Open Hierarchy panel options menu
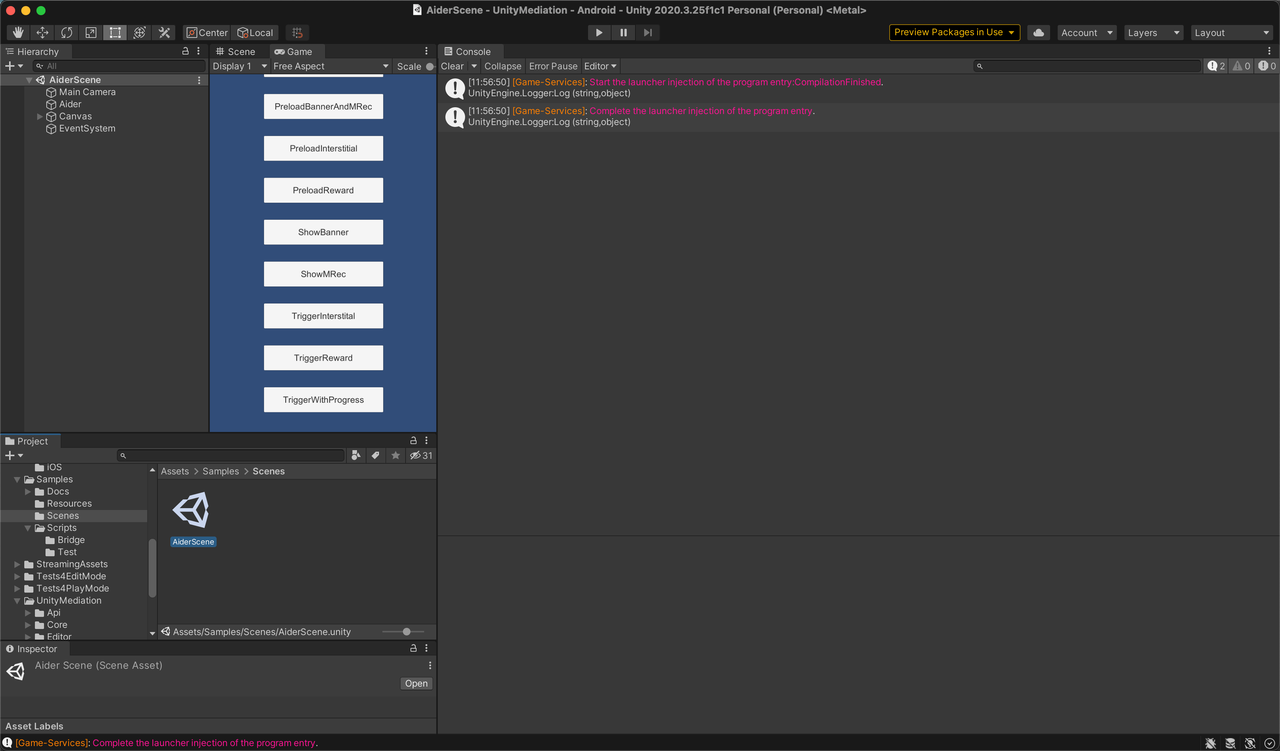The width and height of the screenshot is (1280, 751). click(x=199, y=51)
